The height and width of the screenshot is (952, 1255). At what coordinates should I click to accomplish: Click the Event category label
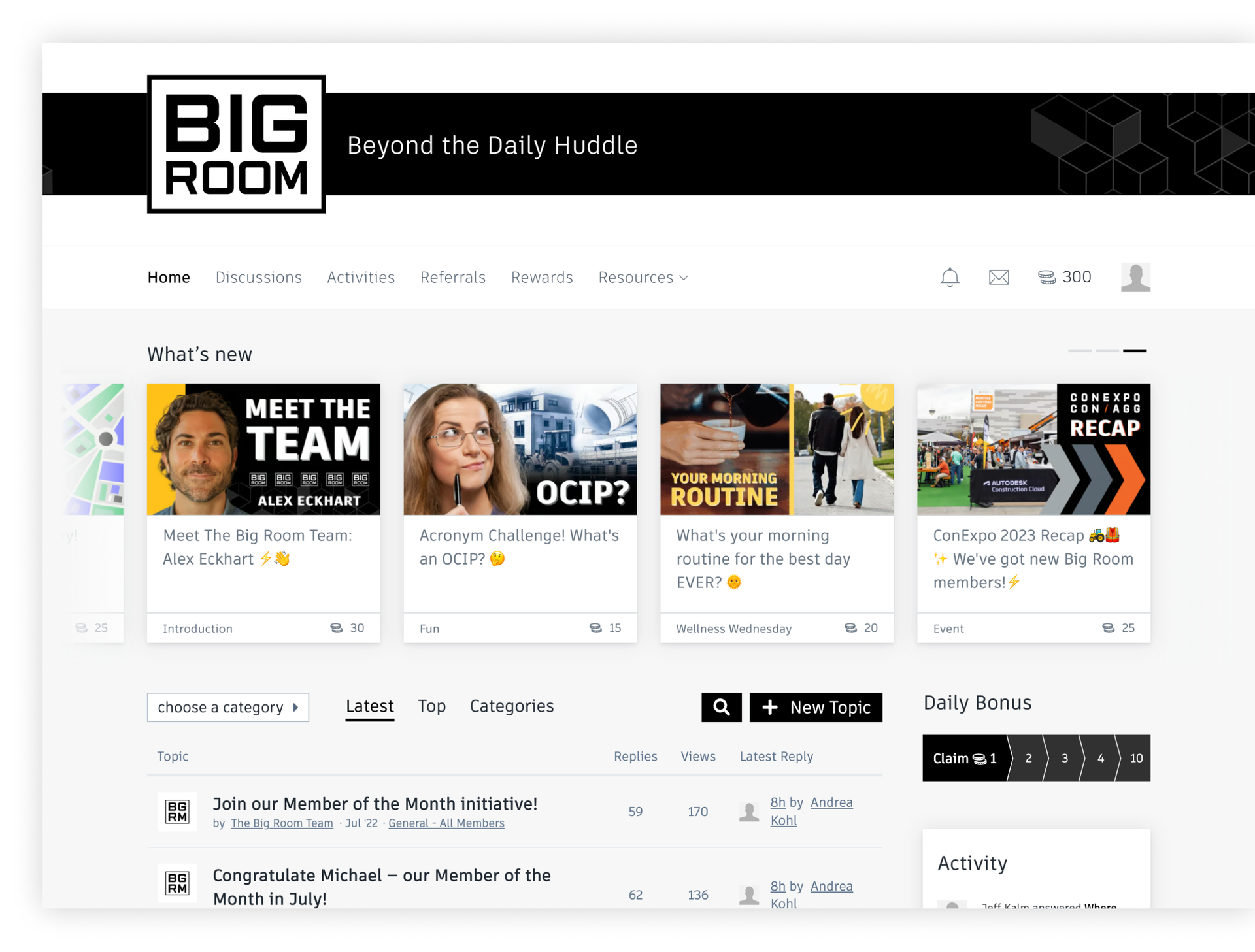tap(948, 629)
